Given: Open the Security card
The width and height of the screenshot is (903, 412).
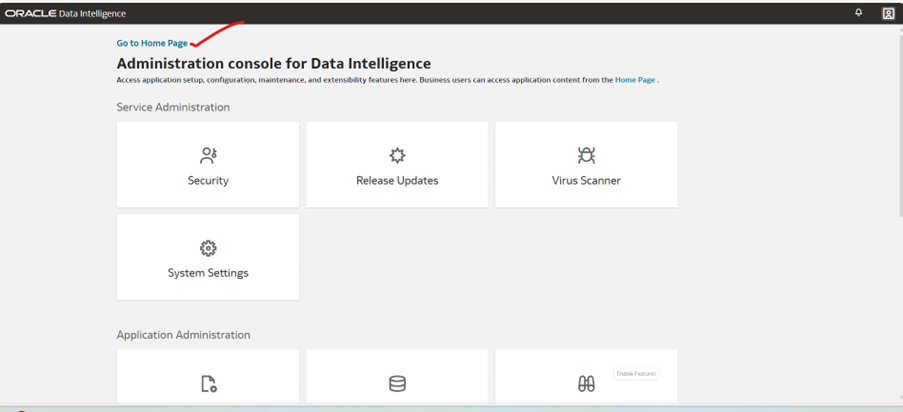Looking at the screenshot, I should pos(208,164).
